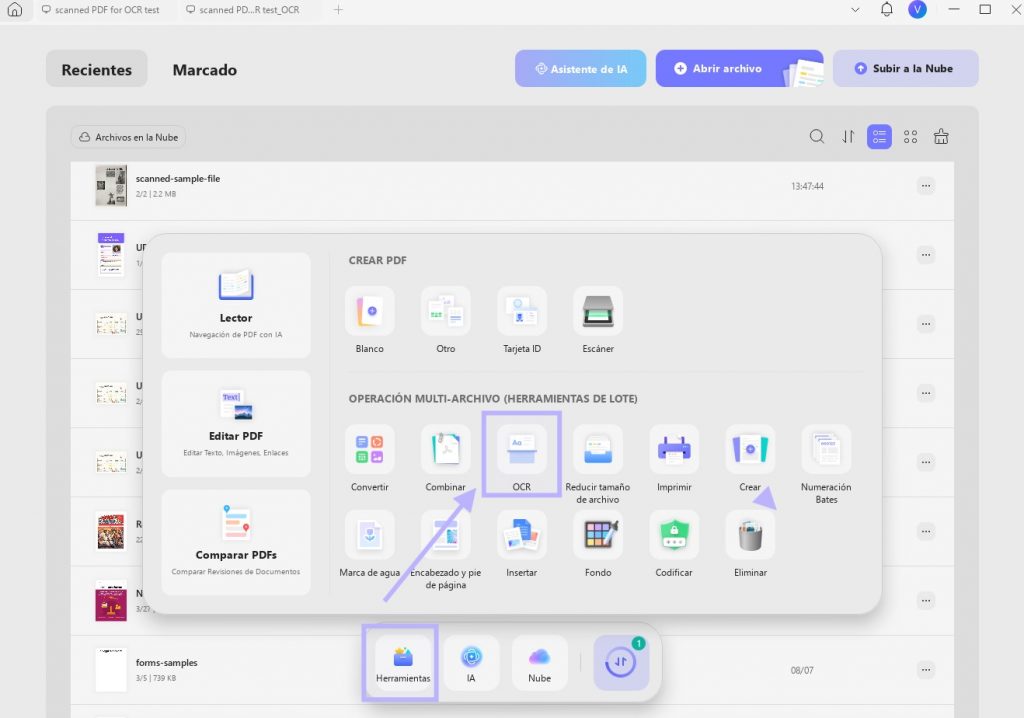Screen dimensions: 1024x718
Task: Click the Abrir archivo button
Action: tap(739, 69)
